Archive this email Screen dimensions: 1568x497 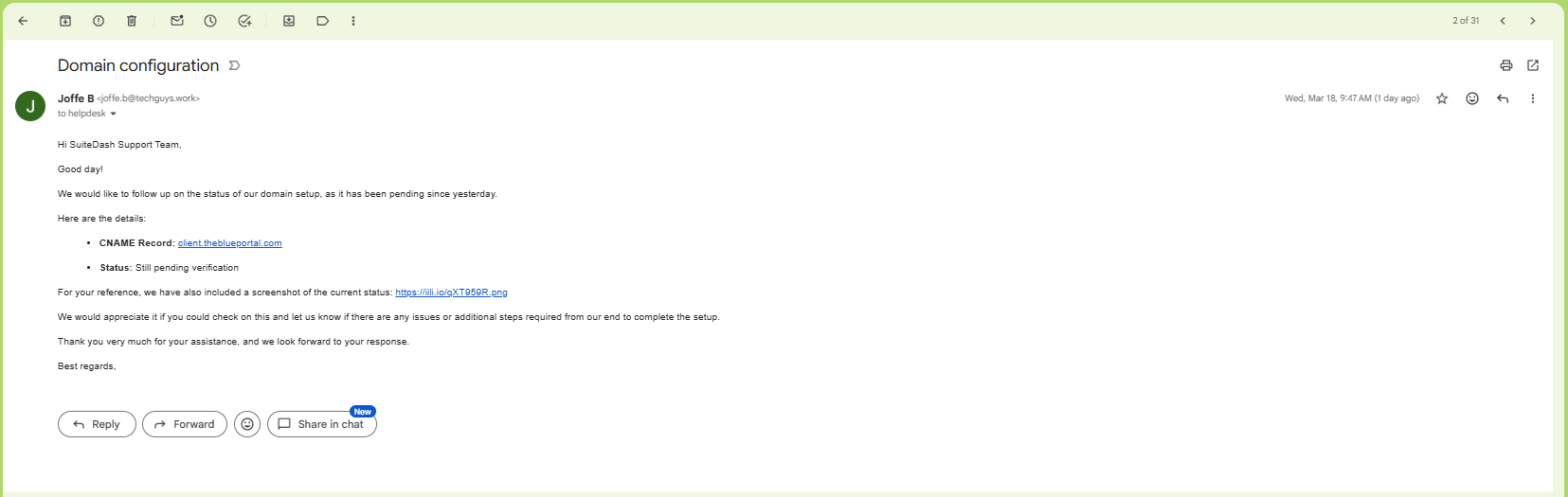[x=65, y=21]
